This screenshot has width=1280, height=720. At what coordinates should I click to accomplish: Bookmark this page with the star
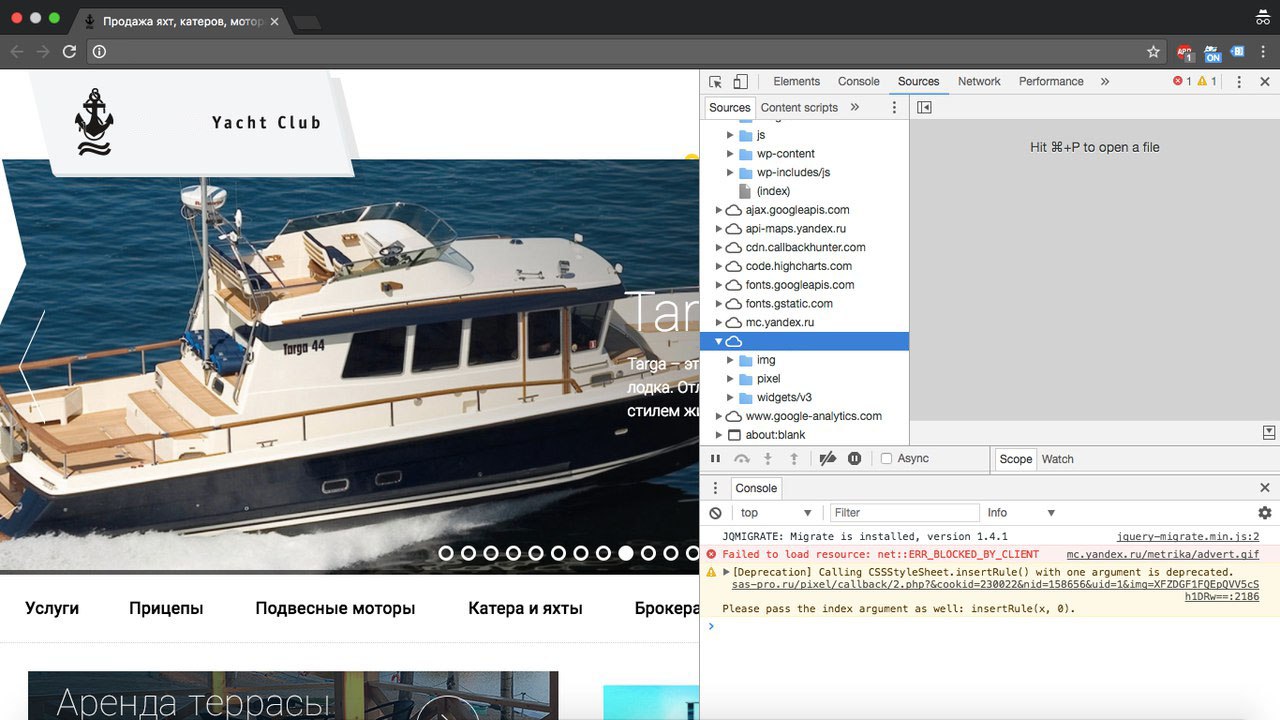click(1153, 52)
